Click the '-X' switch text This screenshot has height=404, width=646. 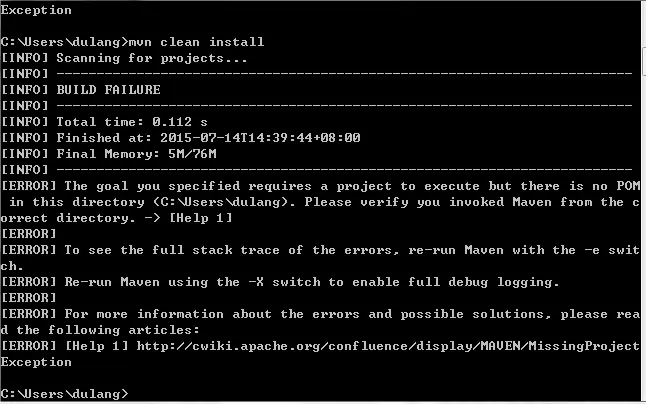point(256,282)
